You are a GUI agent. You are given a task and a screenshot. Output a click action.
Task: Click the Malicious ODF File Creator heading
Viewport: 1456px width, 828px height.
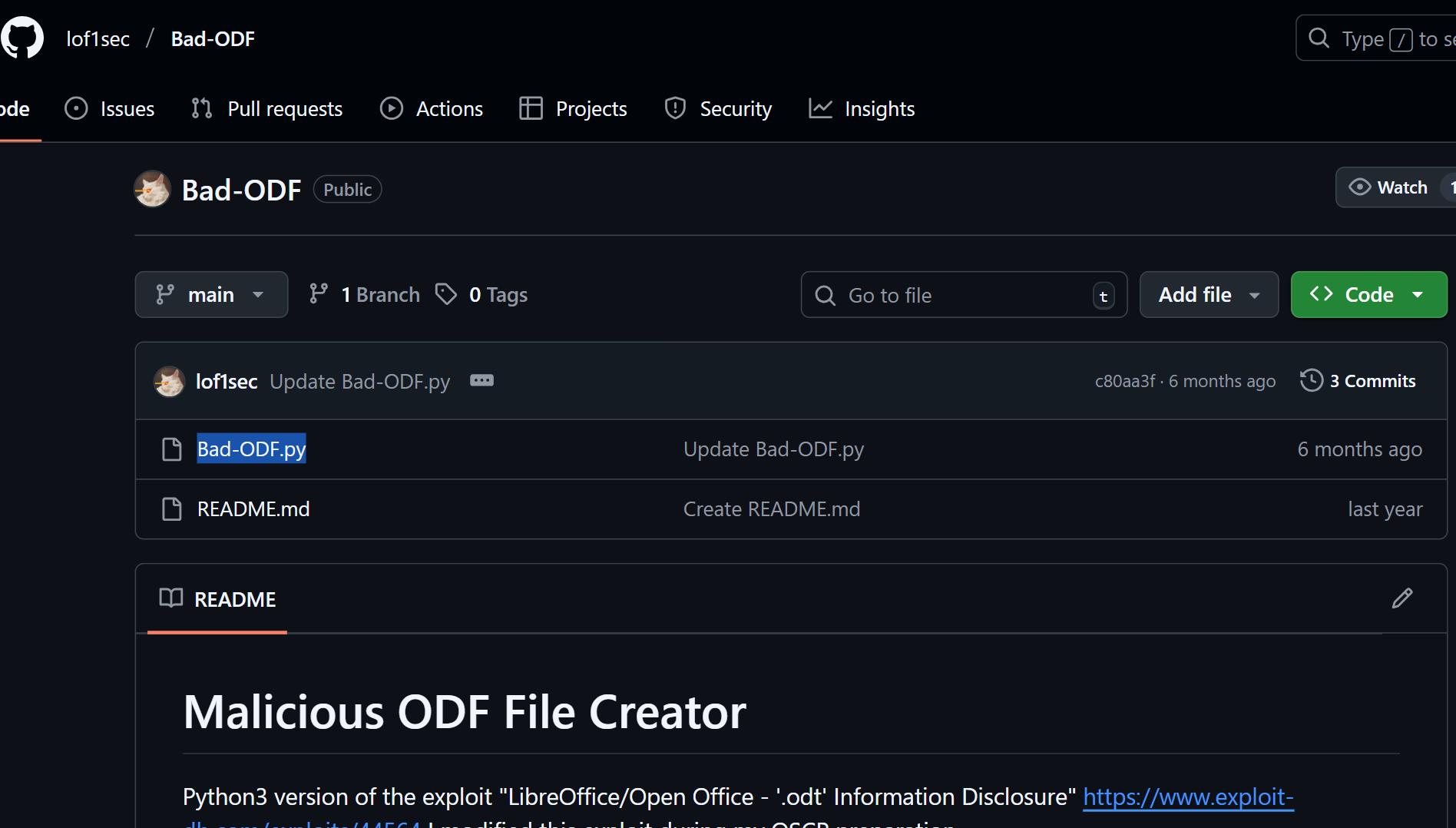coord(465,712)
